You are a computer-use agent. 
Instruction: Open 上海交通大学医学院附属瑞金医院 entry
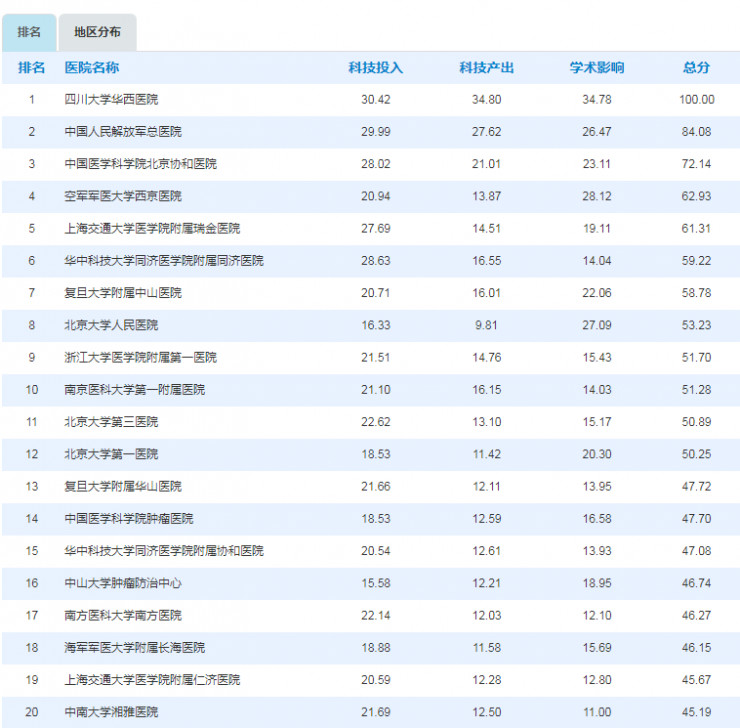tap(152, 228)
